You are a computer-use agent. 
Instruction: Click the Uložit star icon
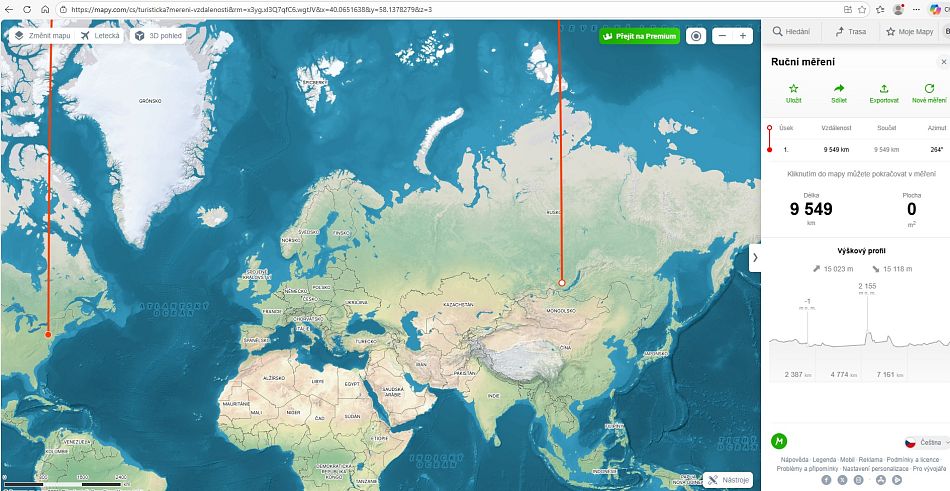pos(793,89)
